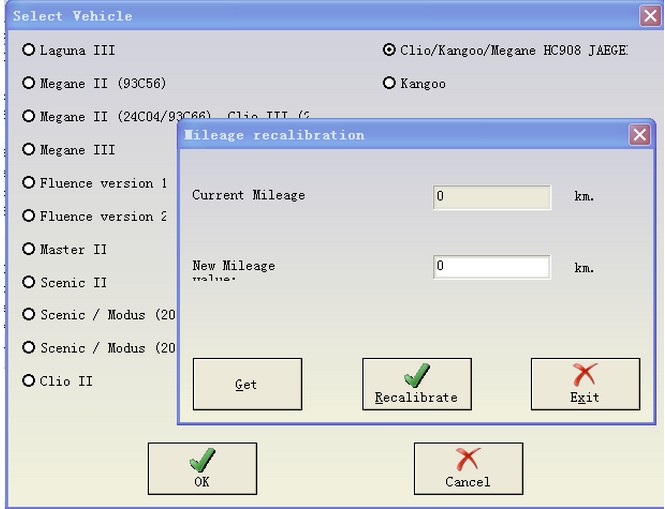Choose Fluence version 2
665x509 pixels.
[29, 216]
